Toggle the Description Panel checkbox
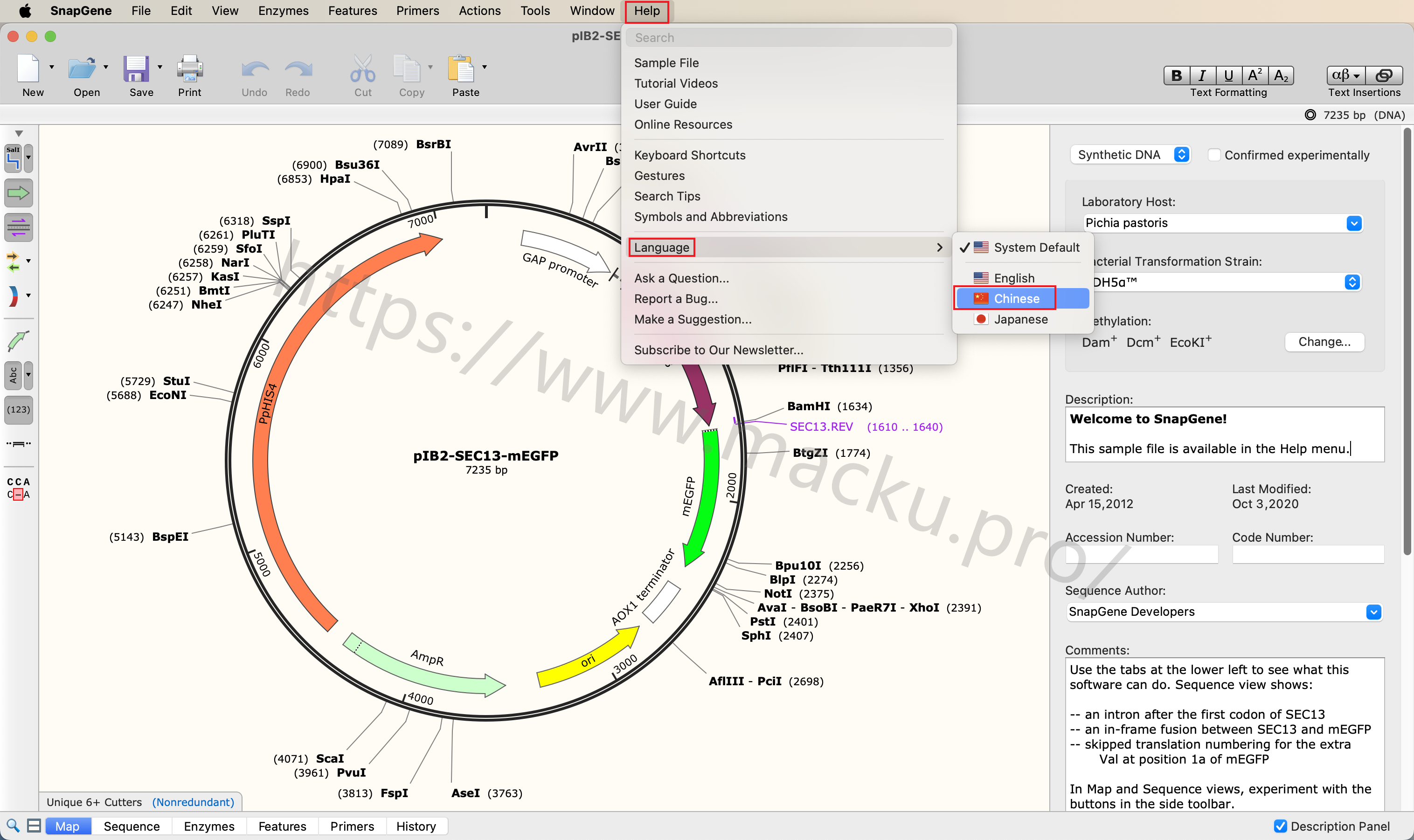The height and width of the screenshot is (840, 1414). [1280, 826]
